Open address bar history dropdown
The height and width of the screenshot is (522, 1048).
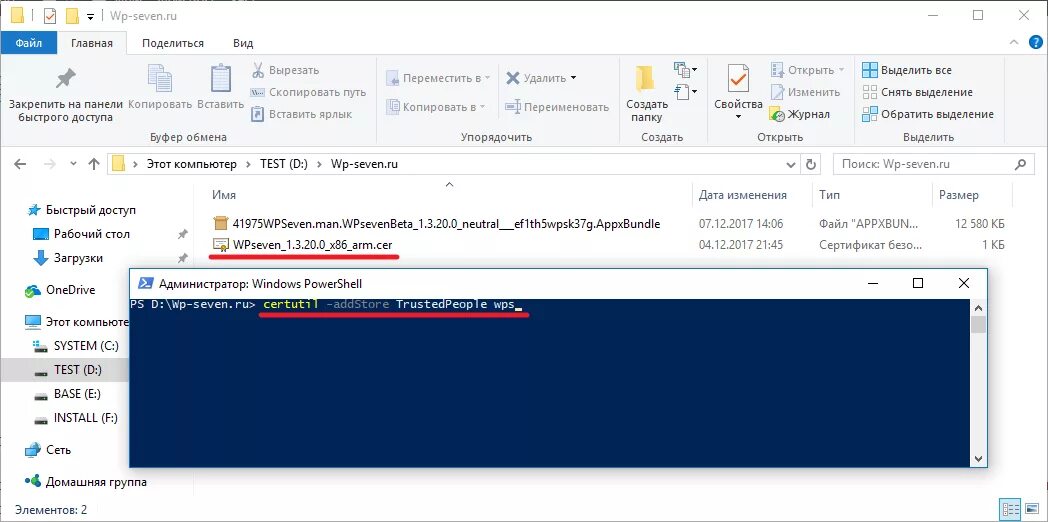(791, 164)
